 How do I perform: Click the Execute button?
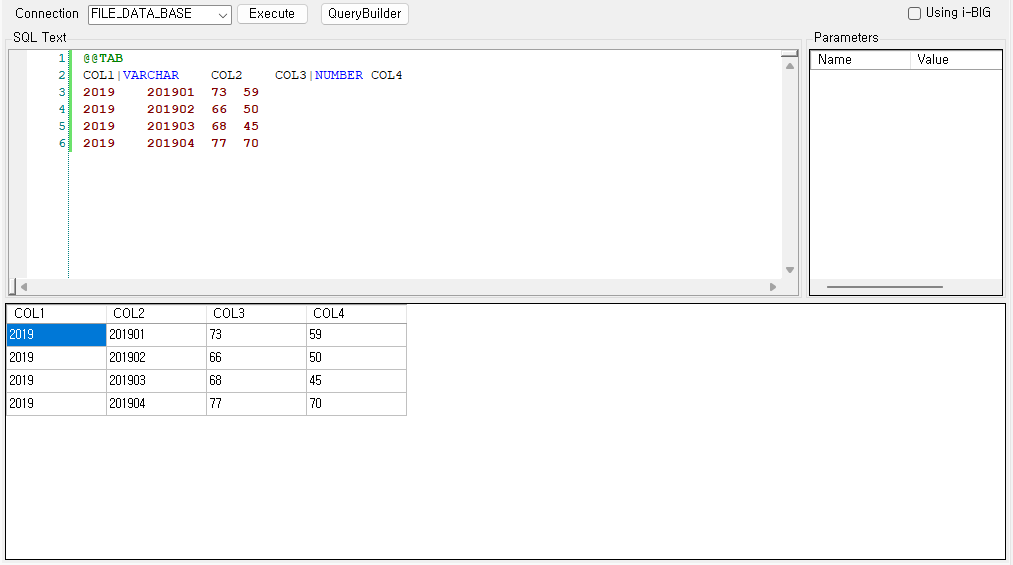272,14
